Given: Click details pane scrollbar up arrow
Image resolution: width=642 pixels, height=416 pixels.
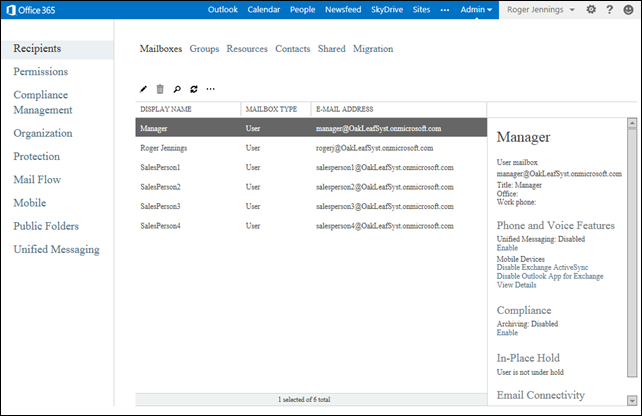Looking at the screenshot, I should click(x=632, y=123).
